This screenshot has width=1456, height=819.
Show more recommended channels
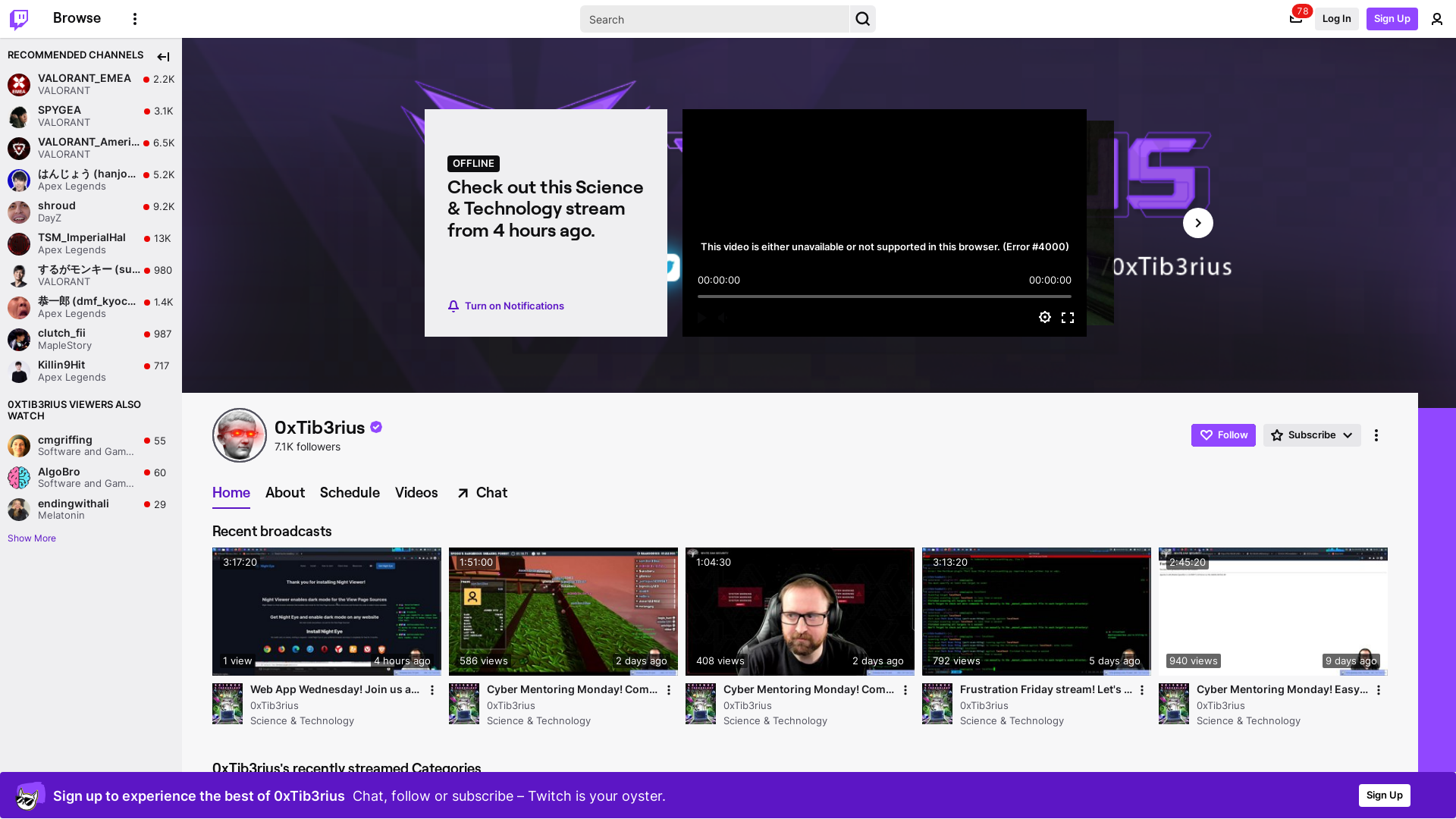[32, 538]
